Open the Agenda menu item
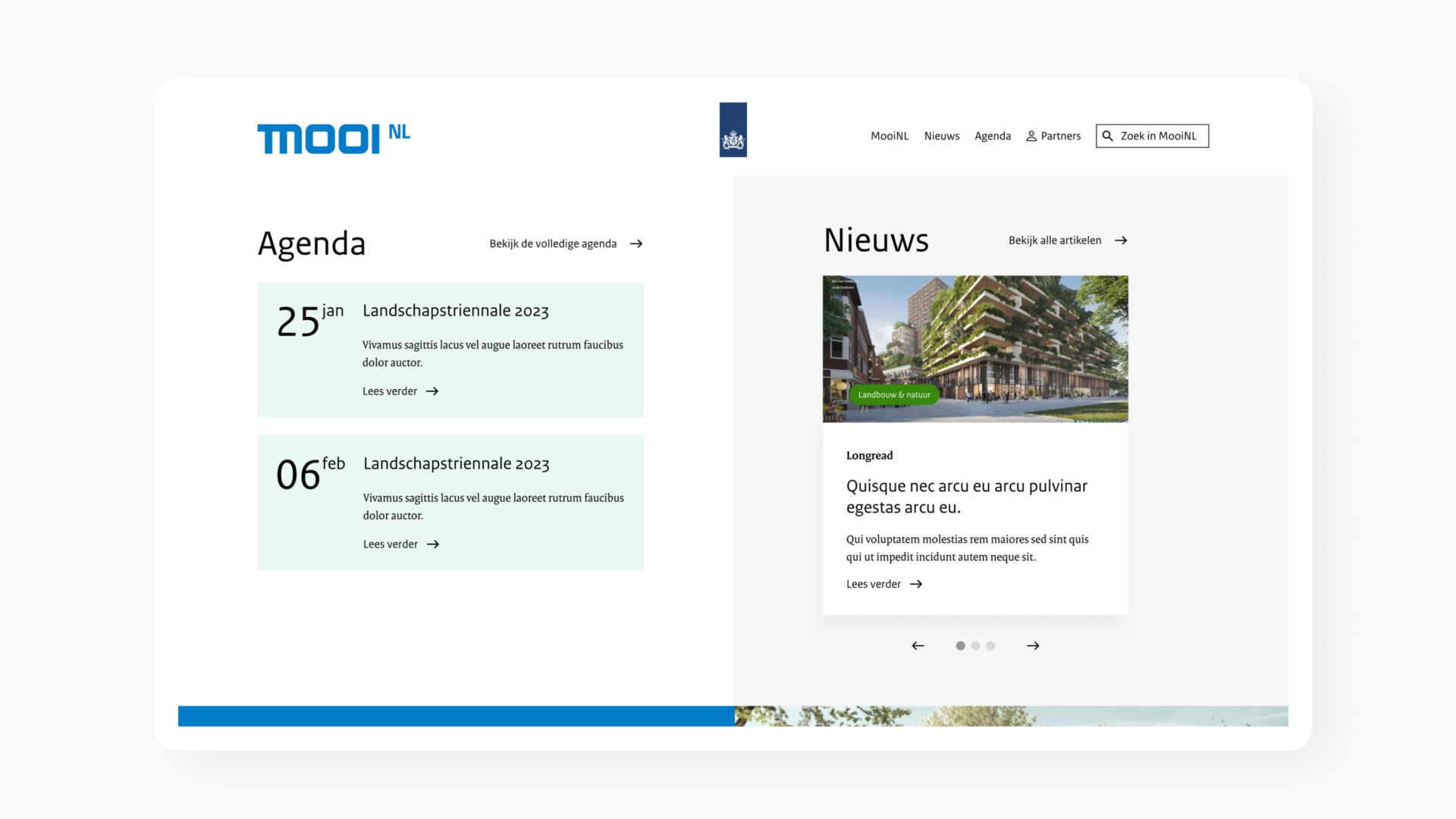Viewport: 1456px width, 819px height. 992,136
